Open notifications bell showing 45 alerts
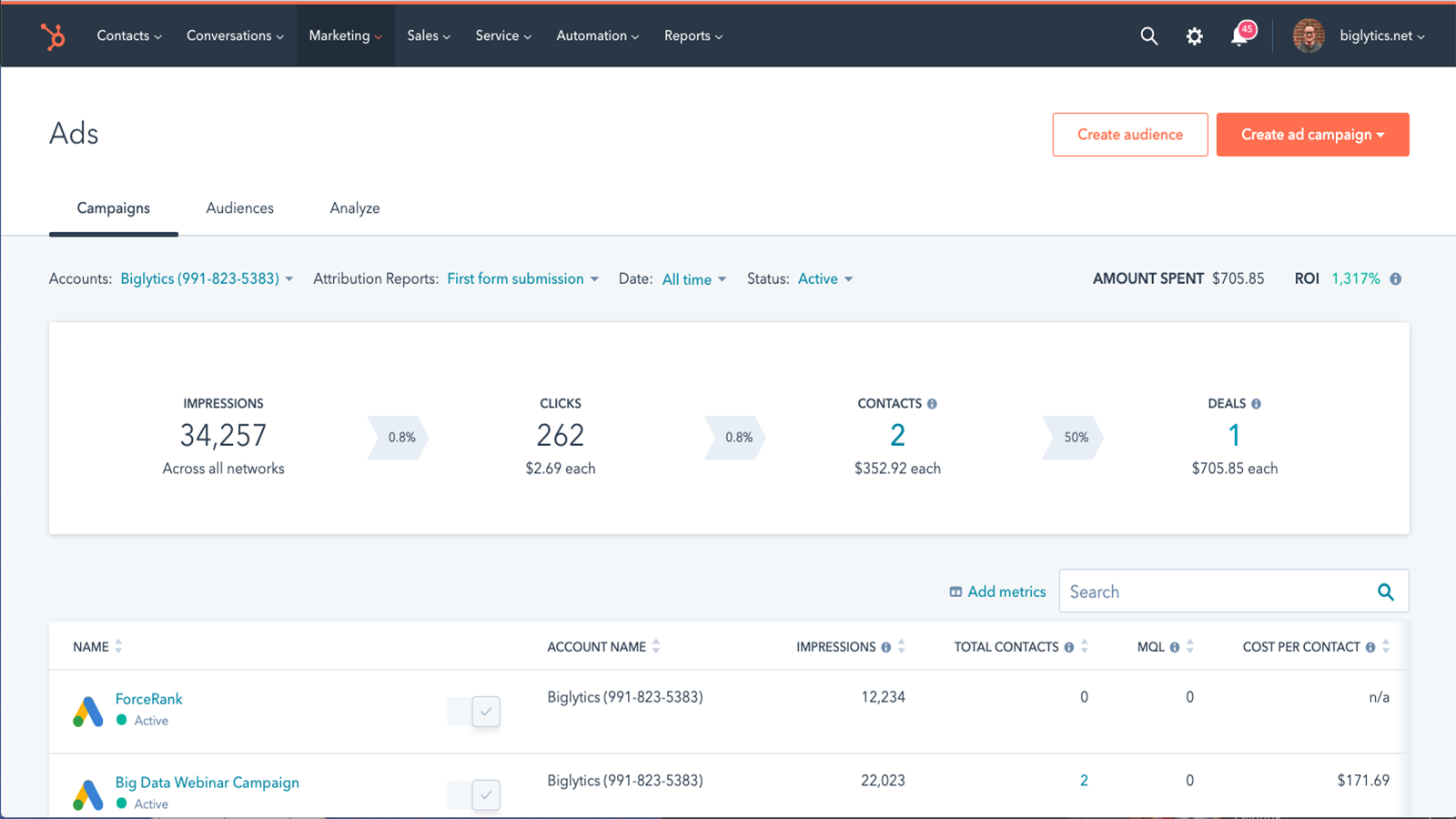 [x=1239, y=37]
